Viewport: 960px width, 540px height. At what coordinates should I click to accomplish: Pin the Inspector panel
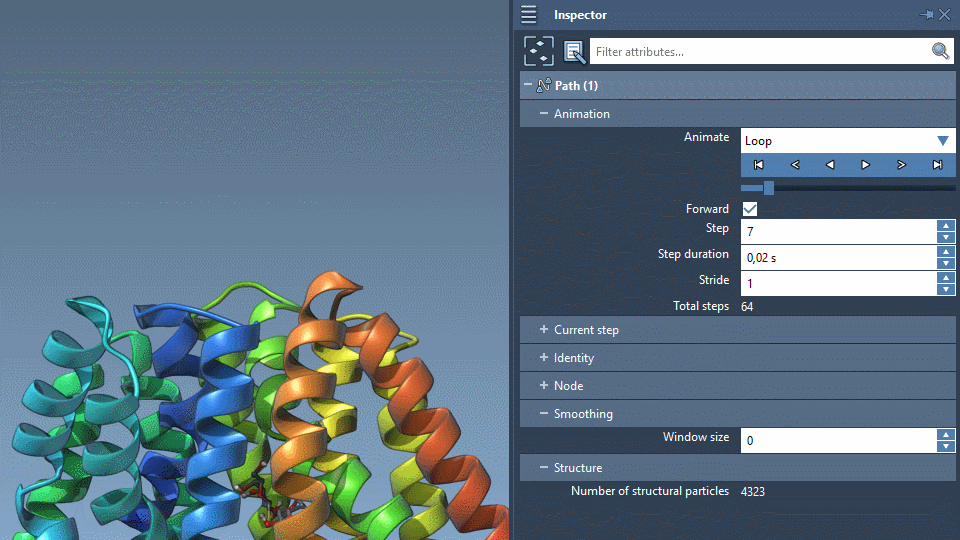tap(926, 15)
